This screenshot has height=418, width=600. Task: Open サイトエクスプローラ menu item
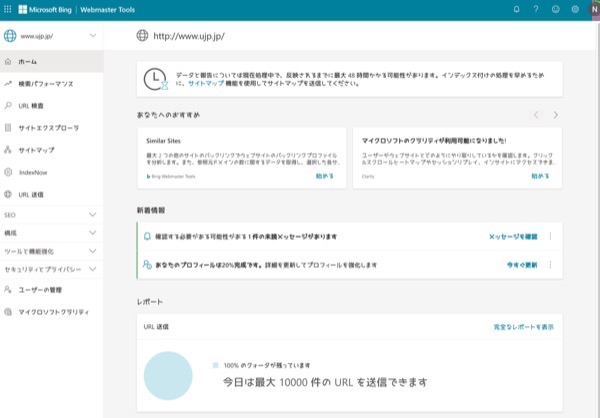click(x=51, y=128)
